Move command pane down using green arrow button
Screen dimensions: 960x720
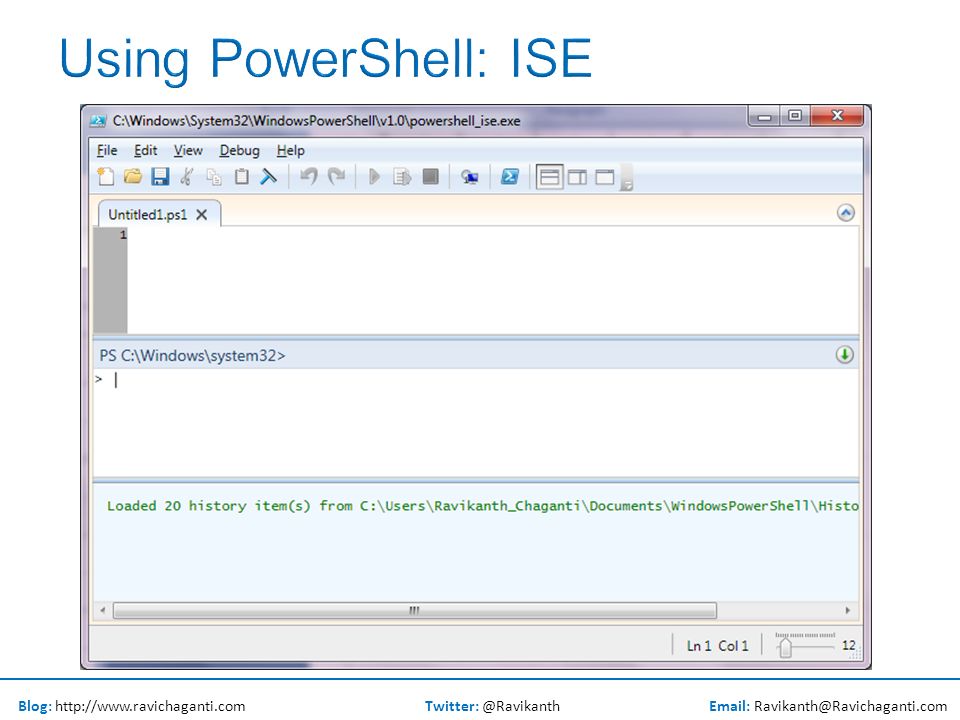[845, 354]
